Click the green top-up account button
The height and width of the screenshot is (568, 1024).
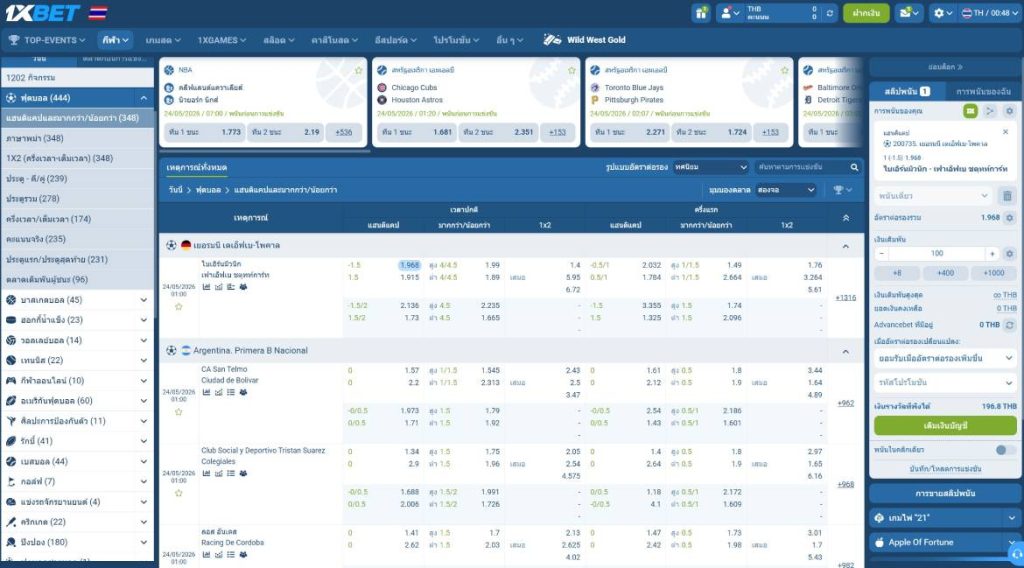pos(945,425)
